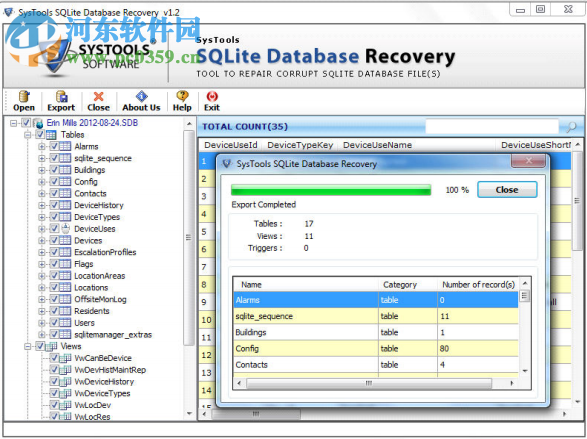
Task: Click Close button in export dialog
Action: point(507,190)
